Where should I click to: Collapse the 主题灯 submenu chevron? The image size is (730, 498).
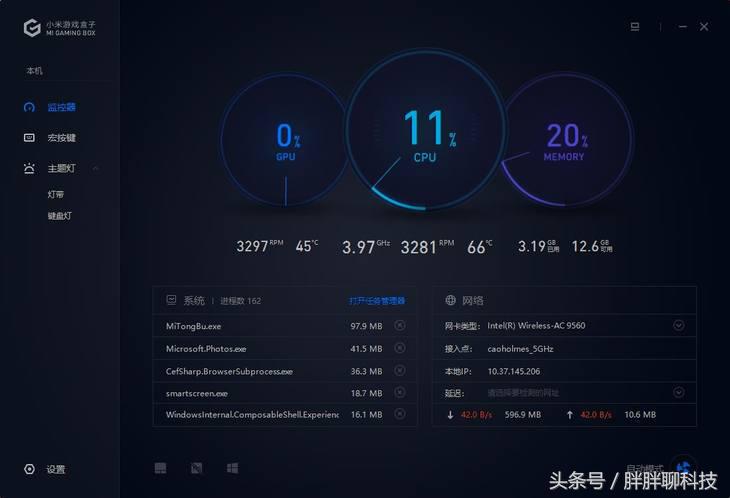[x=96, y=168]
